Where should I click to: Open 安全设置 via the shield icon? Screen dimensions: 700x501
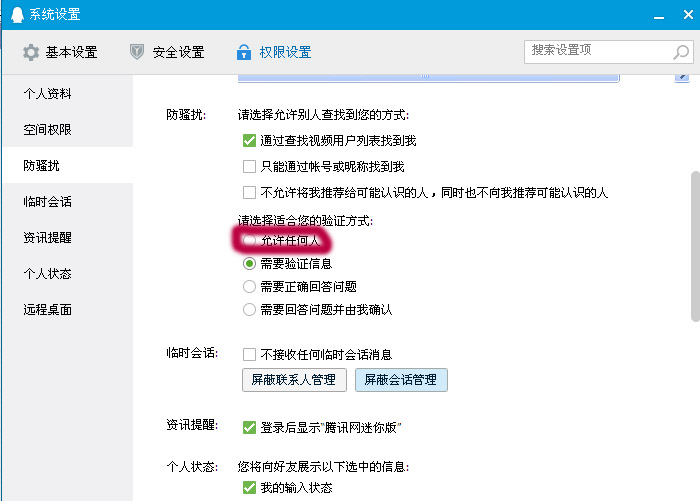[x=137, y=52]
